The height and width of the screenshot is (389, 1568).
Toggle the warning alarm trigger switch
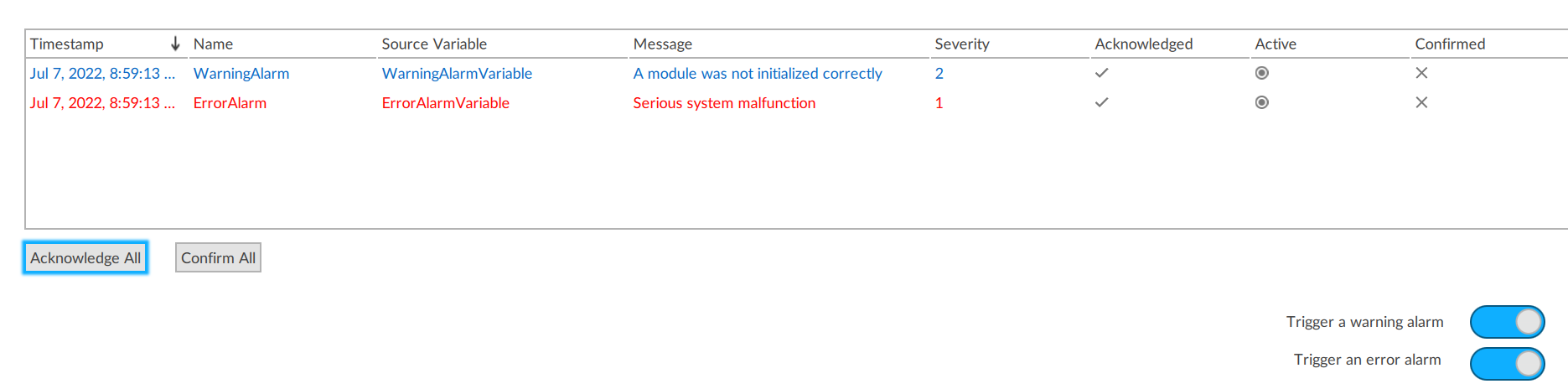1507,322
